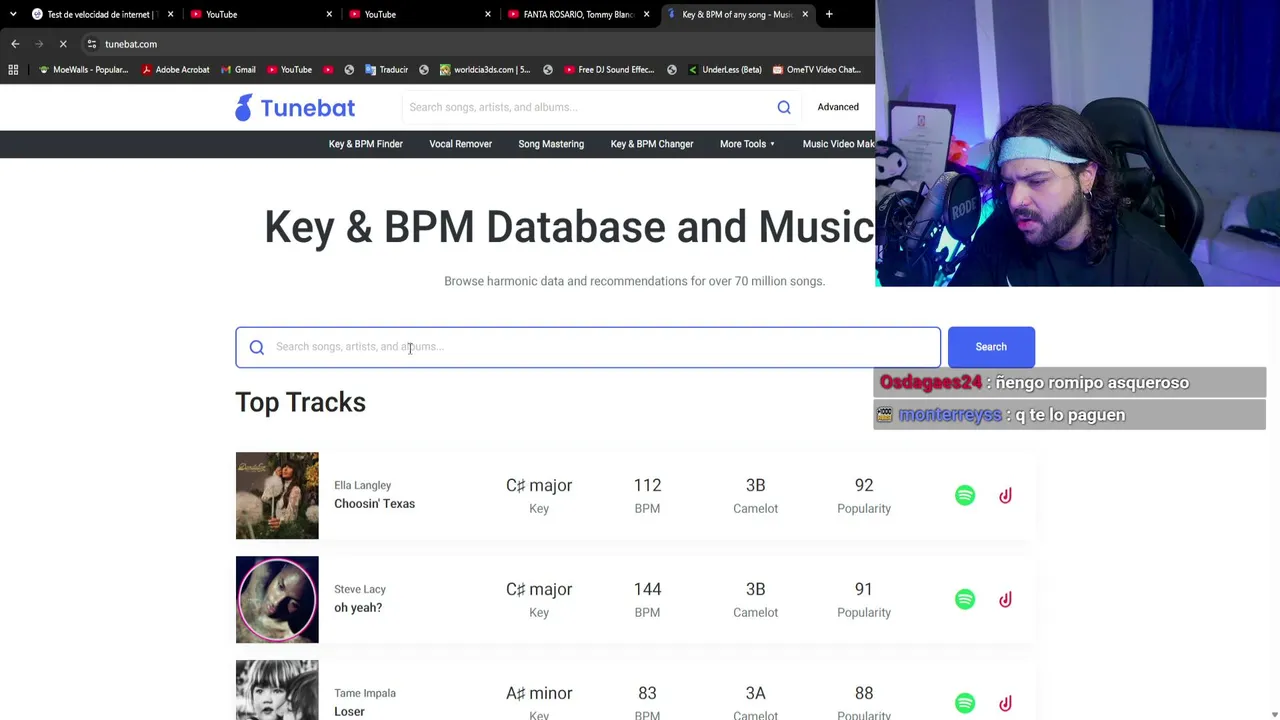Click the Ella Langley artist name
This screenshot has height=720, width=1280.
pos(362,485)
